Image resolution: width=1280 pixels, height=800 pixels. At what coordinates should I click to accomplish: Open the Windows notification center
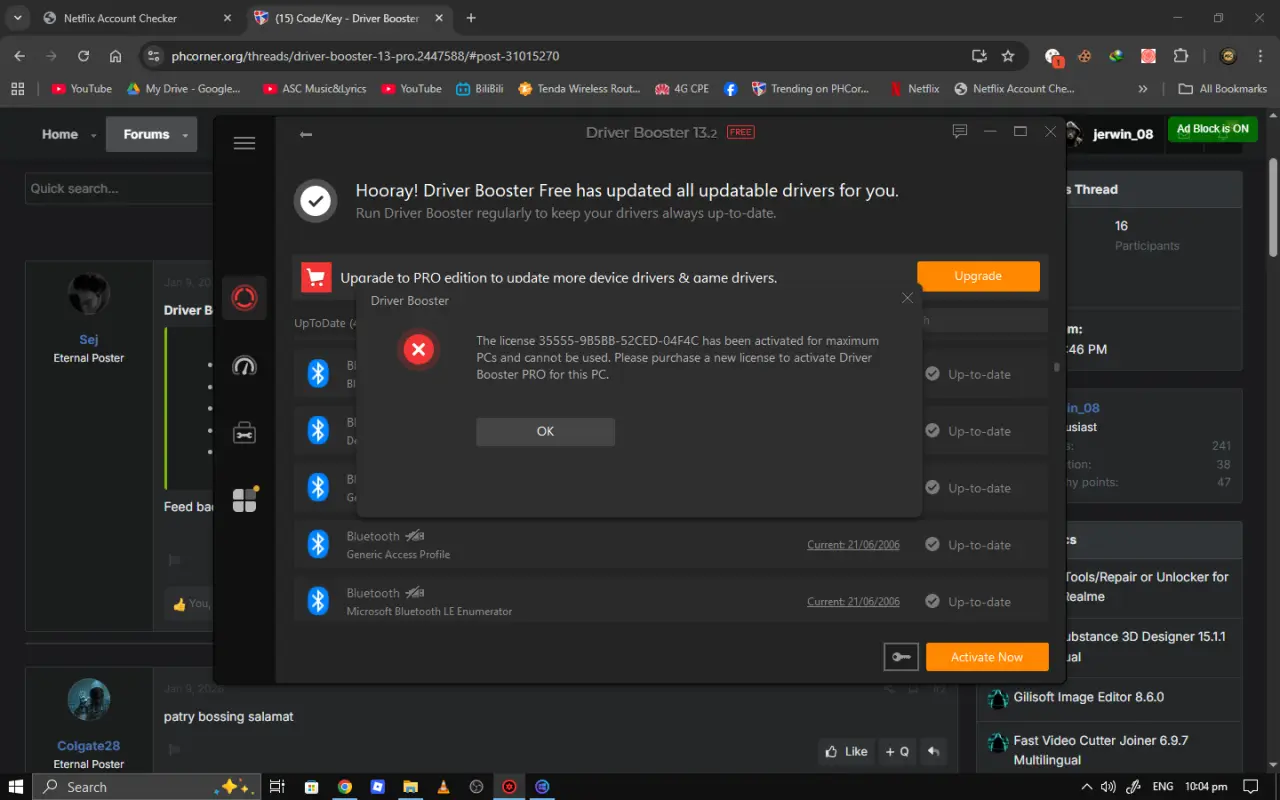point(1250,787)
